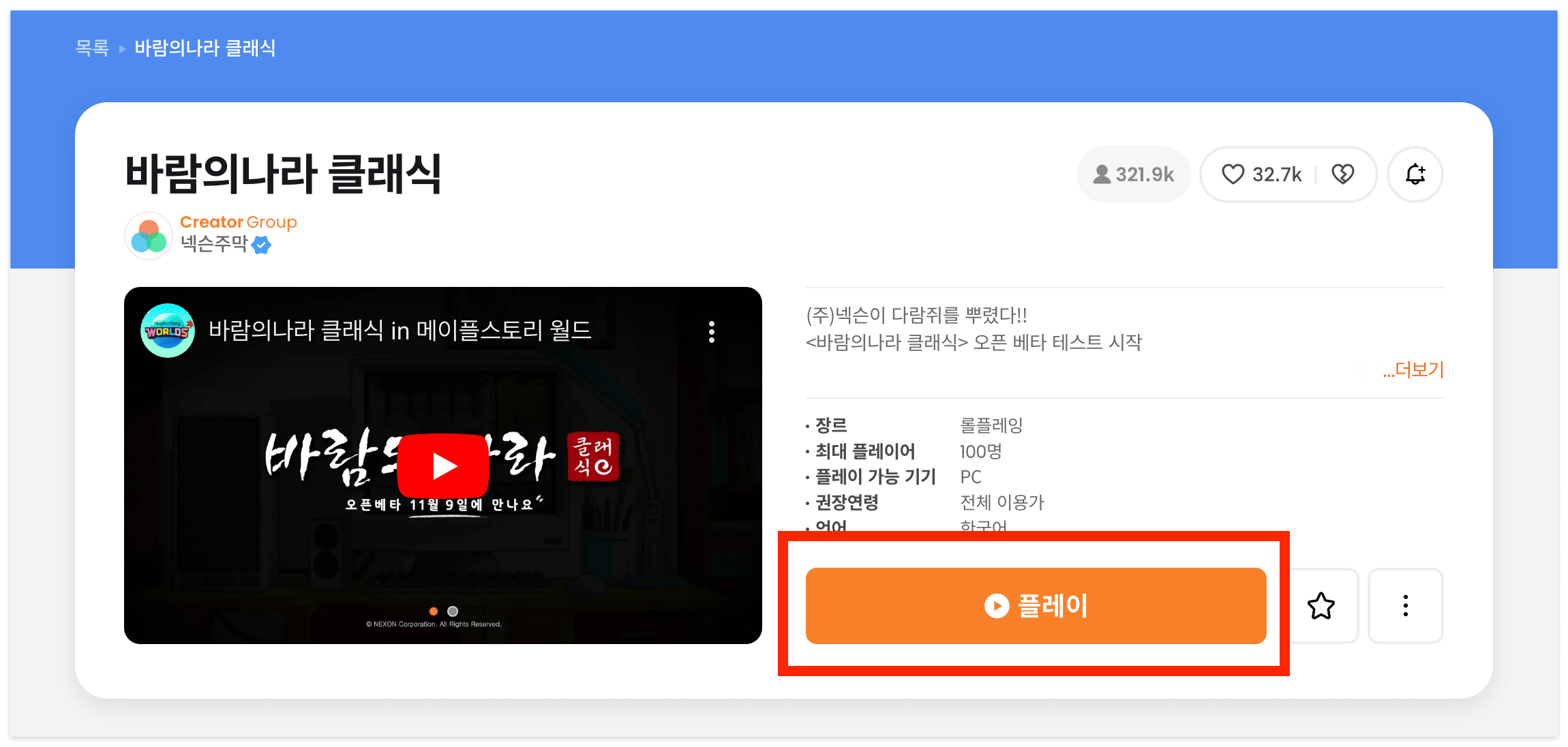Expand the description with ...더보기
The image size is (1568, 747).
click(1413, 369)
